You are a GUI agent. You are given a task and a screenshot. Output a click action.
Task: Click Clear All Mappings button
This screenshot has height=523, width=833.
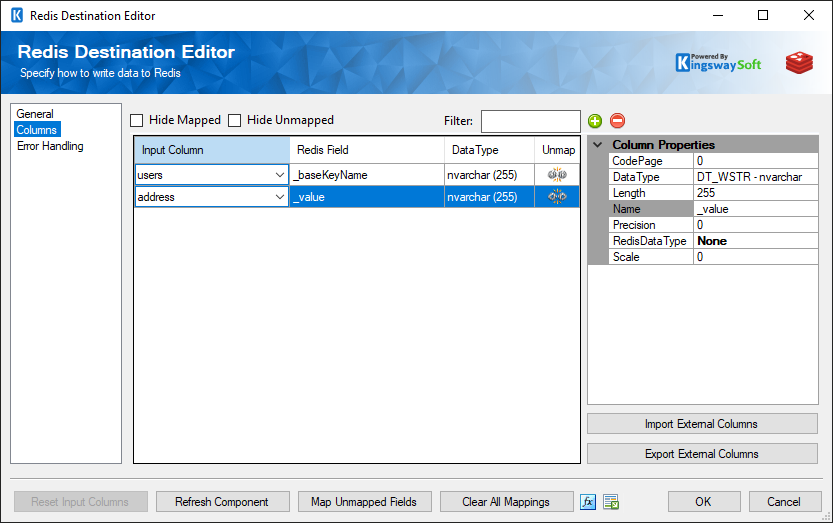(507, 502)
